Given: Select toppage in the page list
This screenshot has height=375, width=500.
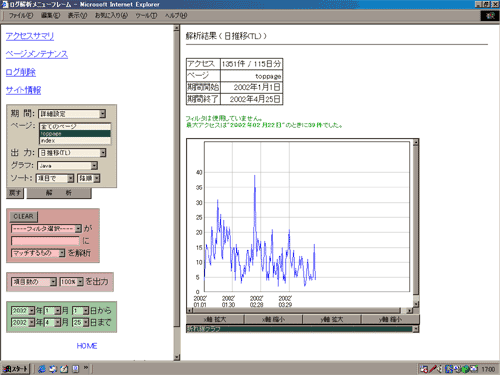Looking at the screenshot, I should pyautogui.click(x=75, y=134).
